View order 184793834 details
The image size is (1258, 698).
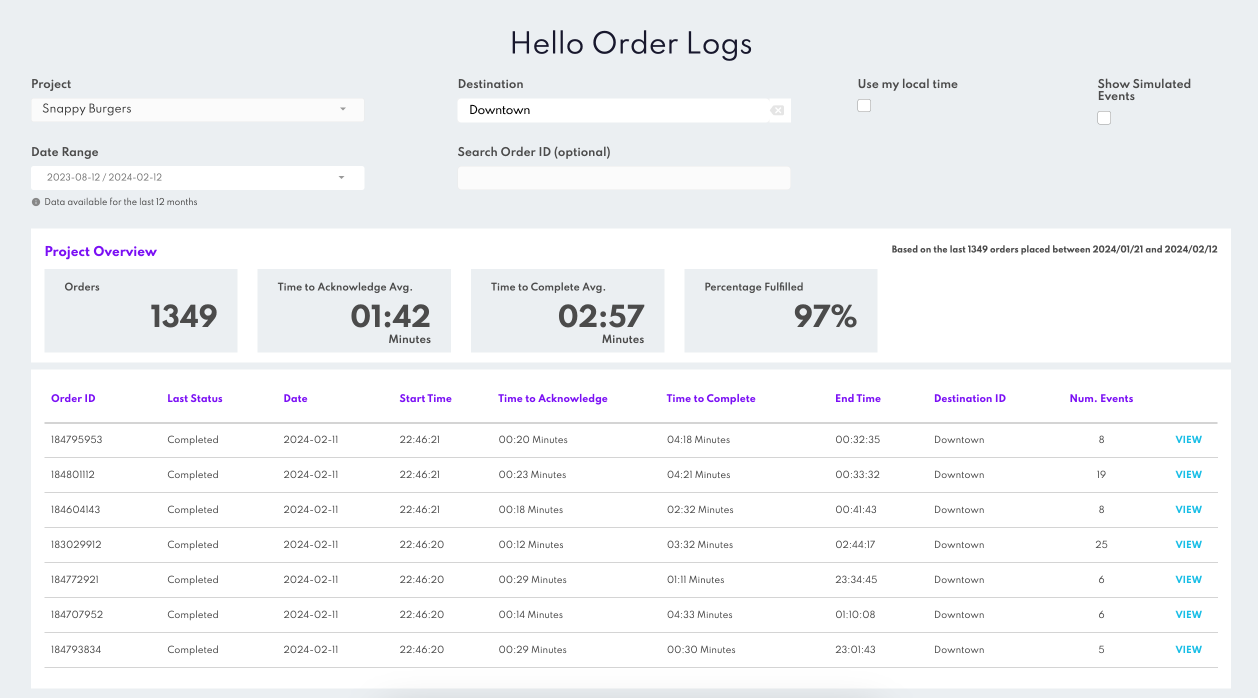click(x=1188, y=650)
